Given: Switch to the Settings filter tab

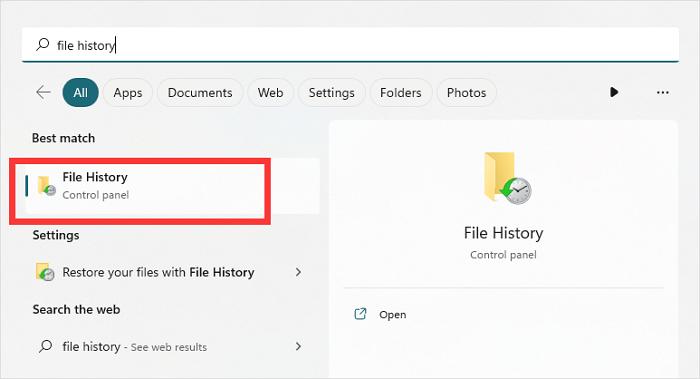Looking at the screenshot, I should tap(331, 92).
